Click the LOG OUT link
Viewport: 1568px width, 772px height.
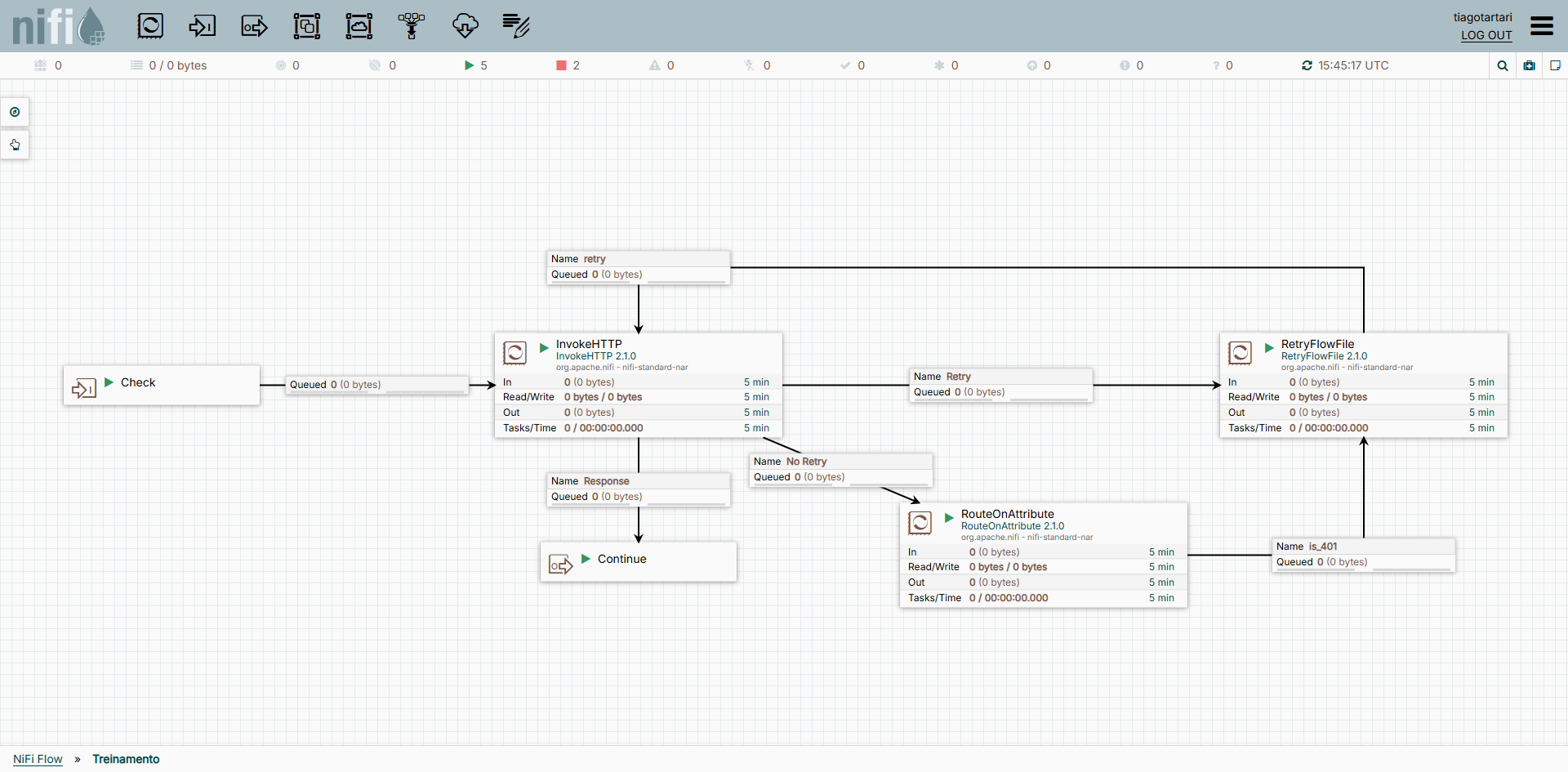point(1486,35)
